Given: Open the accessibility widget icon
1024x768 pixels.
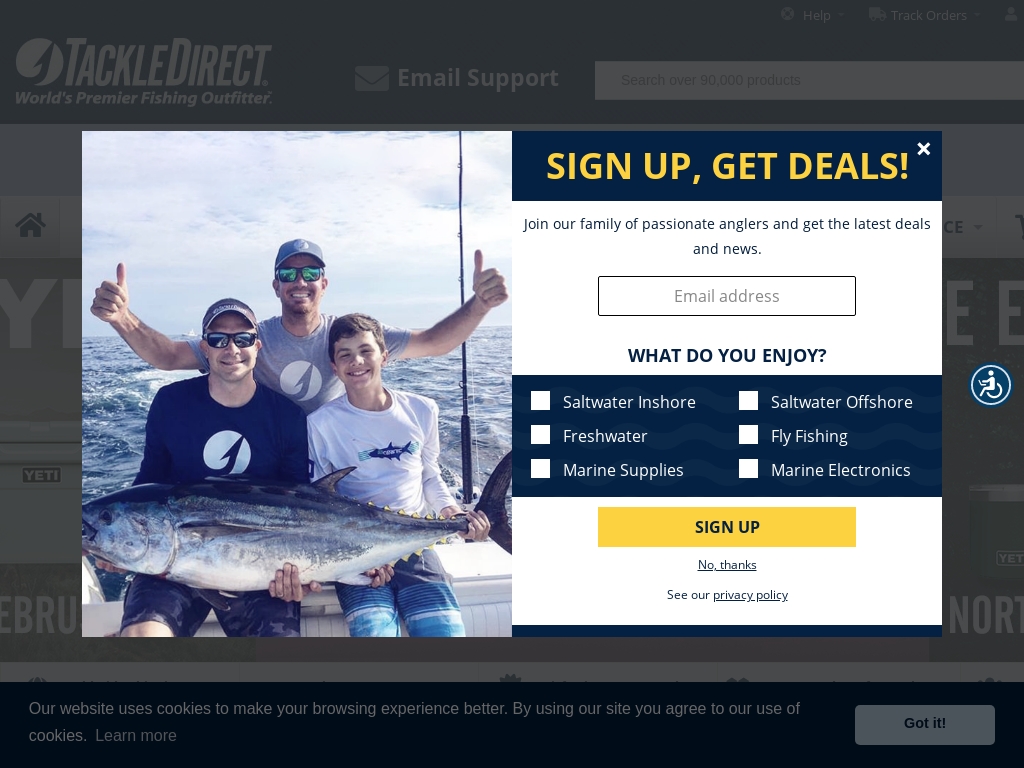Looking at the screenshot, I should [991, 385].
